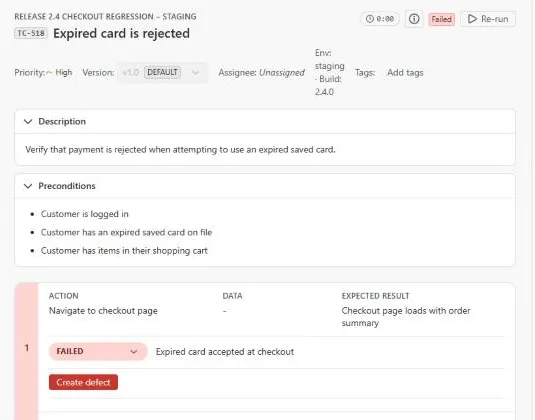Click the Create defect button
535x420 pixels.
pyautogui.click(x=84, y=382)
